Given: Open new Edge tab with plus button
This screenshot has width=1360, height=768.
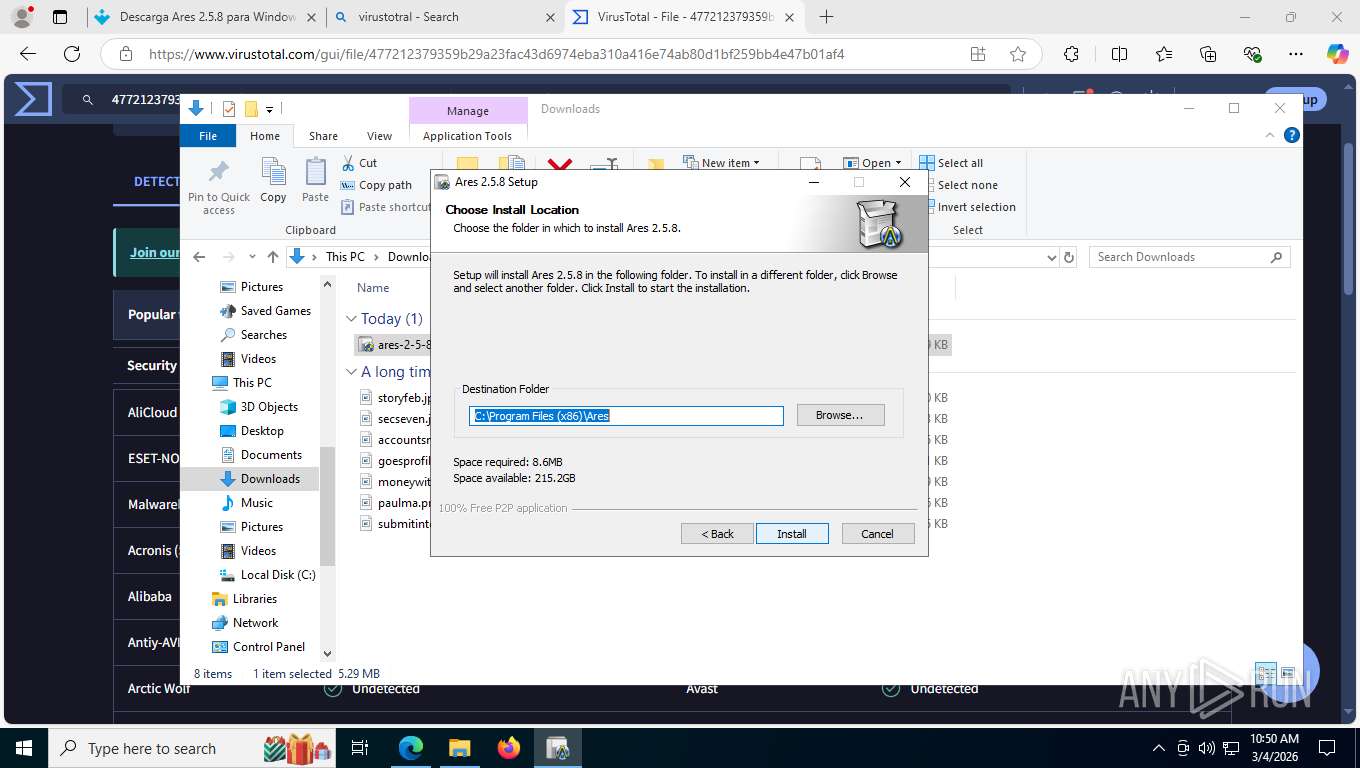Looking at the screenshot, I should 826,17.
